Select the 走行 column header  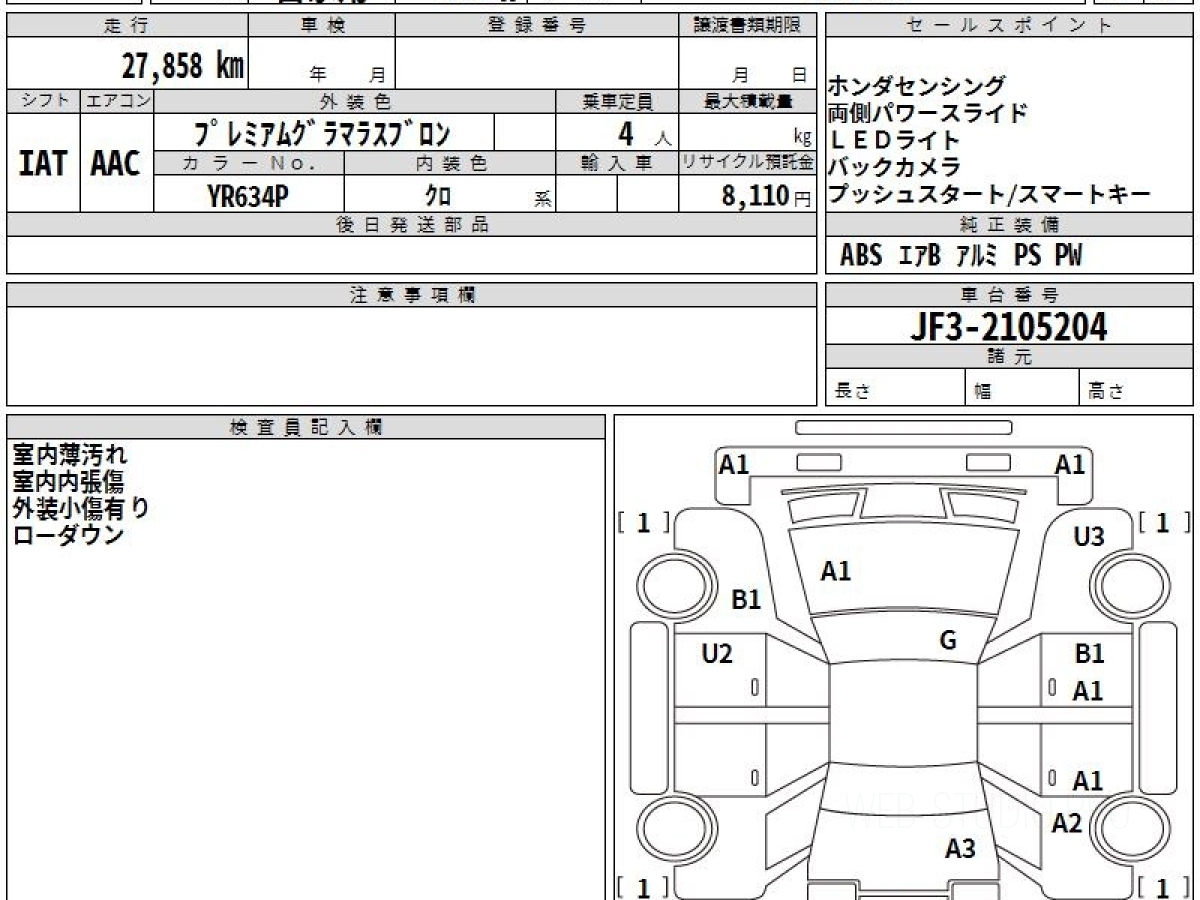coord(126,25)
